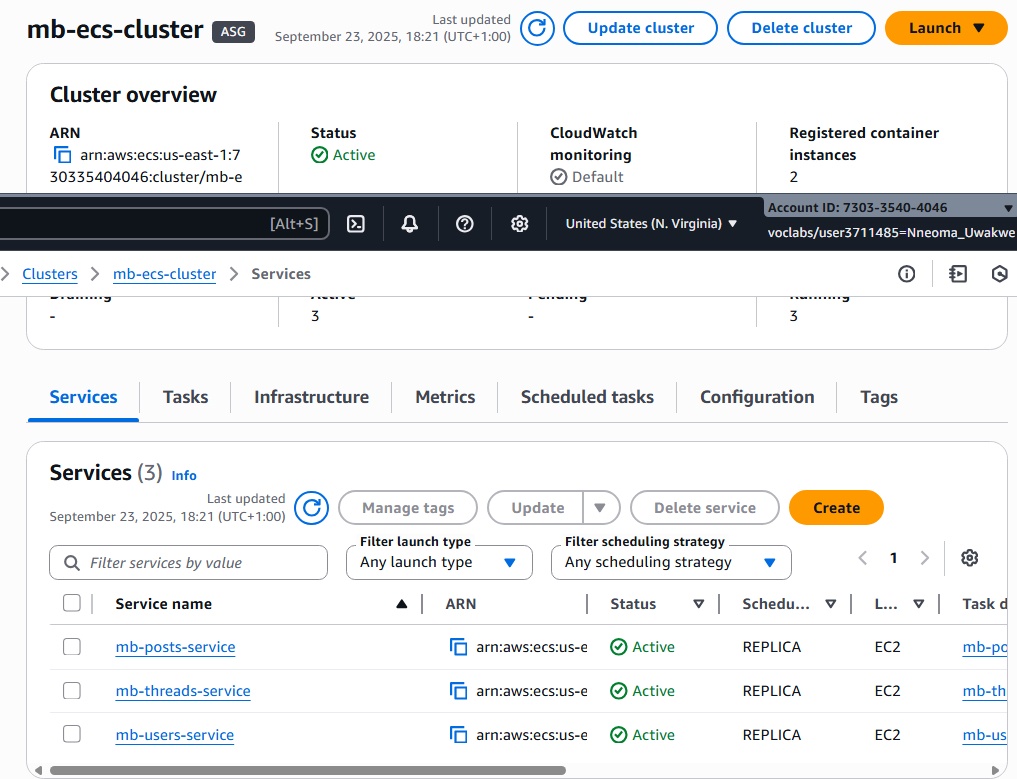1017x779 pixels.
Task: Open mb-threads task definition link
Action: (x=985, y=691)
